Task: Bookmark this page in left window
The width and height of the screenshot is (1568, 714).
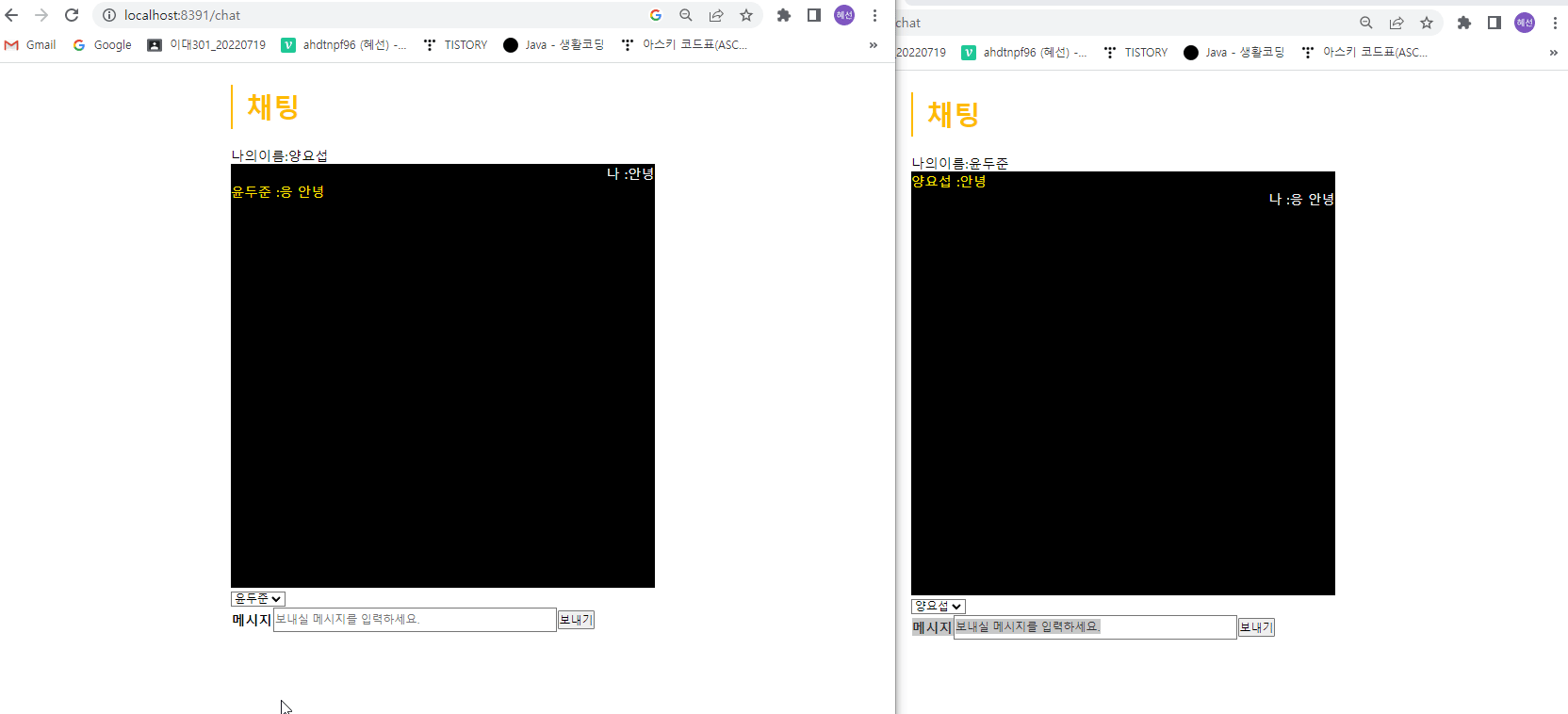Action: [746, 15]
